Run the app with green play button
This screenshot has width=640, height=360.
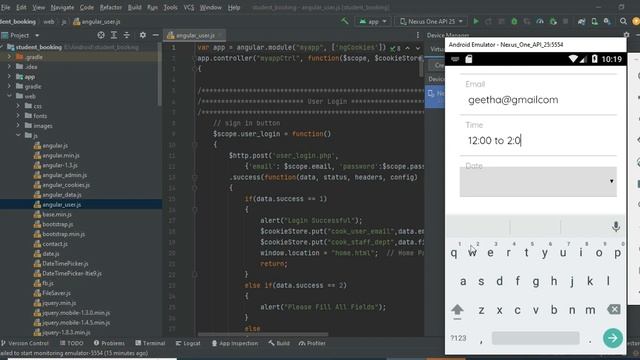(476, 21)
